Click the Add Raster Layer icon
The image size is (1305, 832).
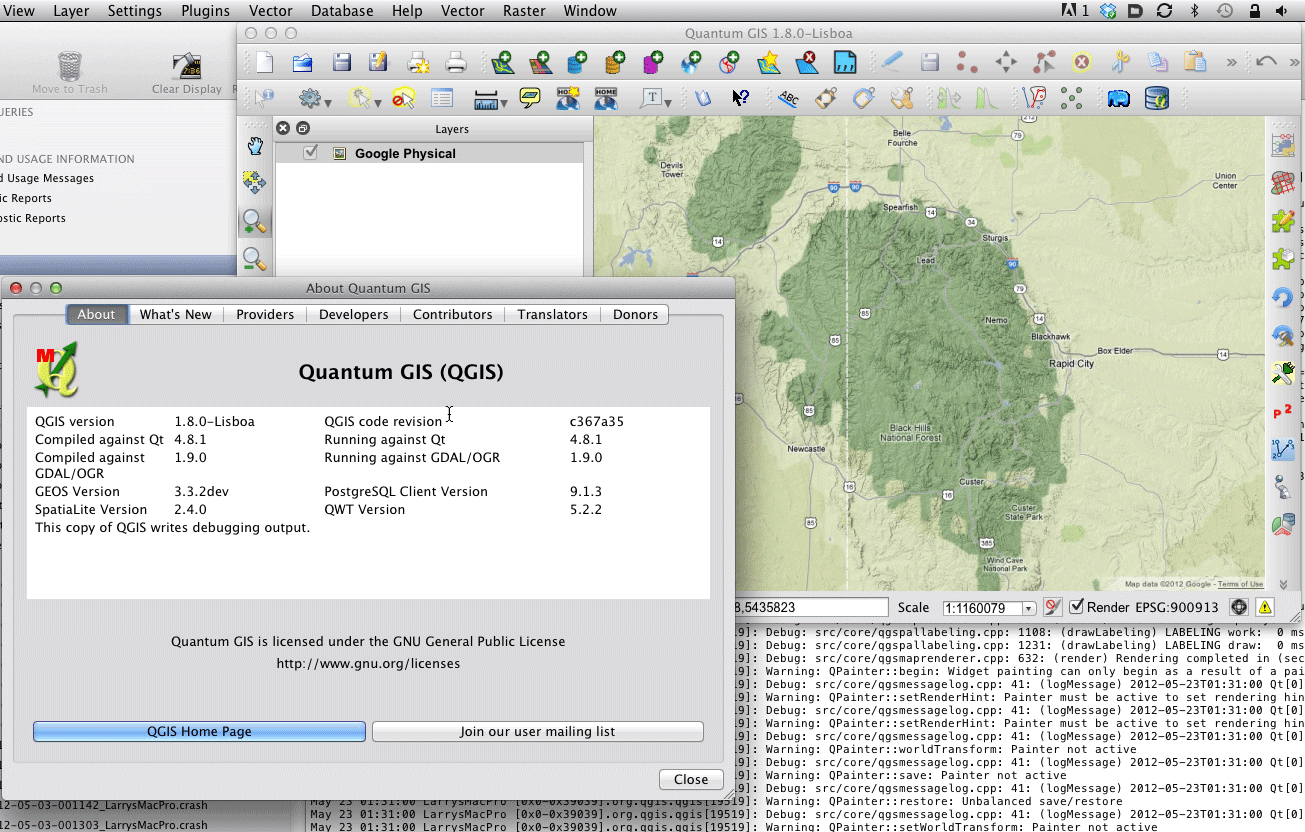click(541, 63)
